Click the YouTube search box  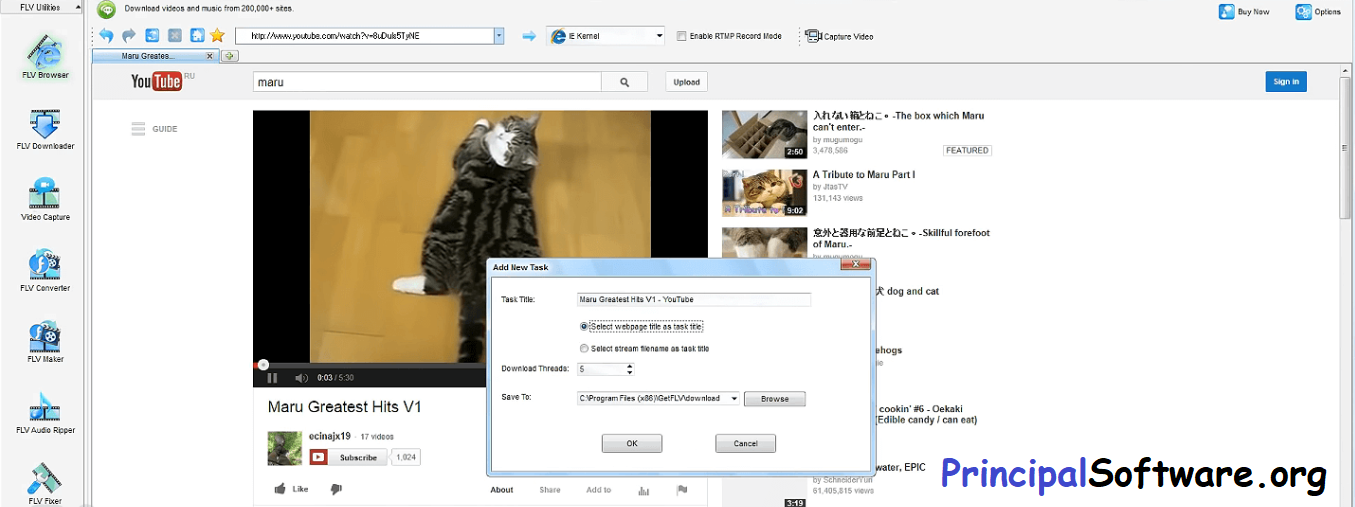pyautogui.click(x=428, y=83)
